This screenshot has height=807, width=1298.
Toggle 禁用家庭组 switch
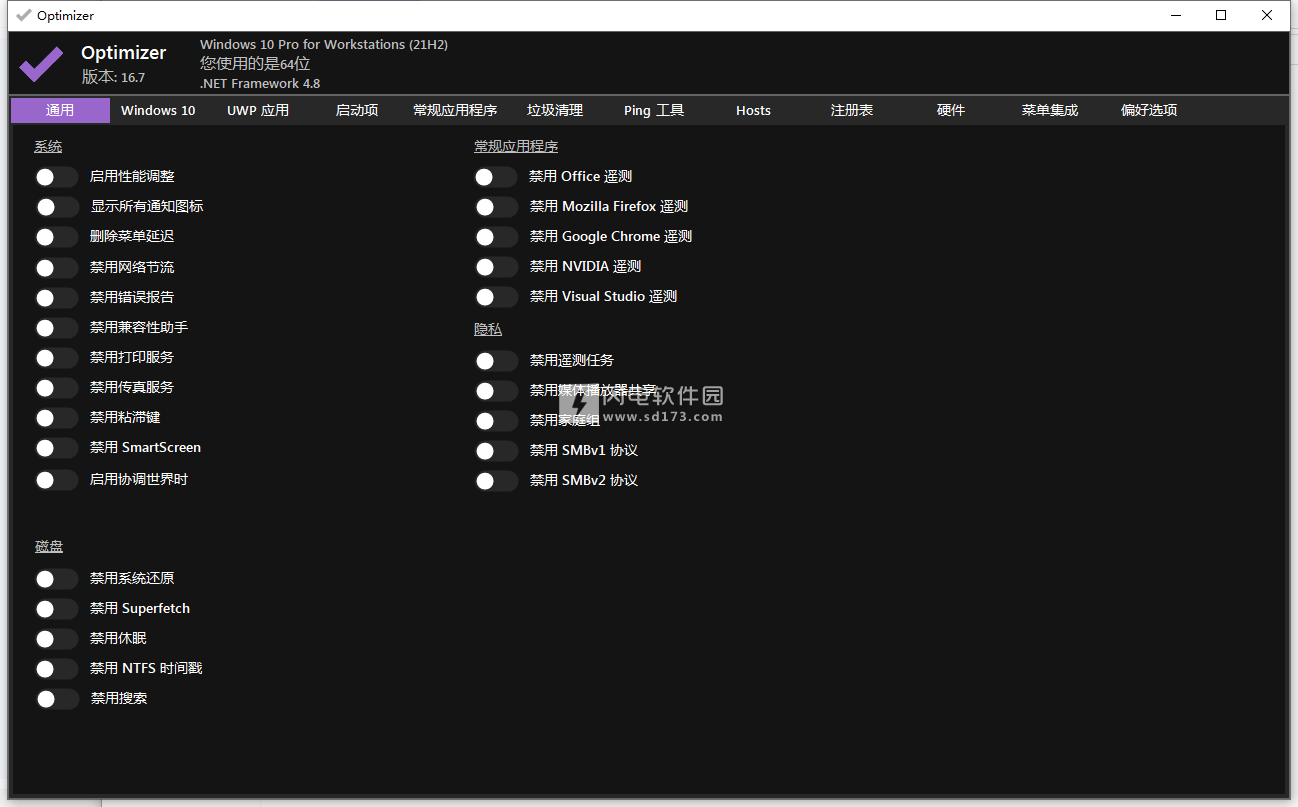coord(496,421)
